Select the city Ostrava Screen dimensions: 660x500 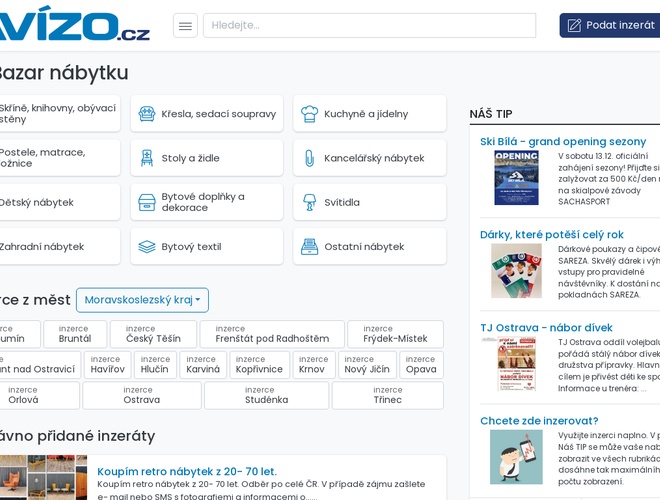pyautogui.click(x=141, y=395)
